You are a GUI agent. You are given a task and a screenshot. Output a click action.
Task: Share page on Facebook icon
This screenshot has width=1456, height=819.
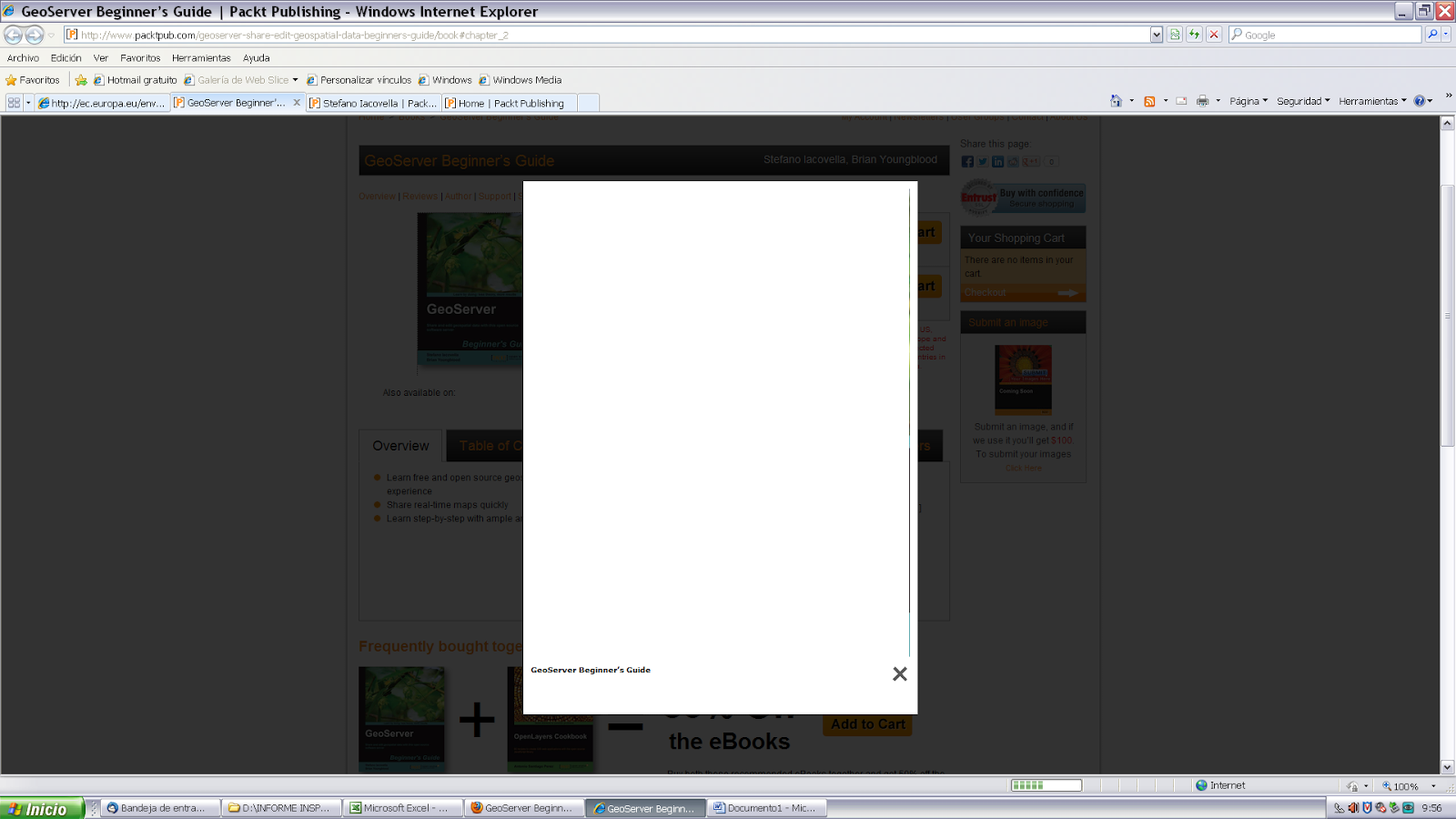click(967, 161)
